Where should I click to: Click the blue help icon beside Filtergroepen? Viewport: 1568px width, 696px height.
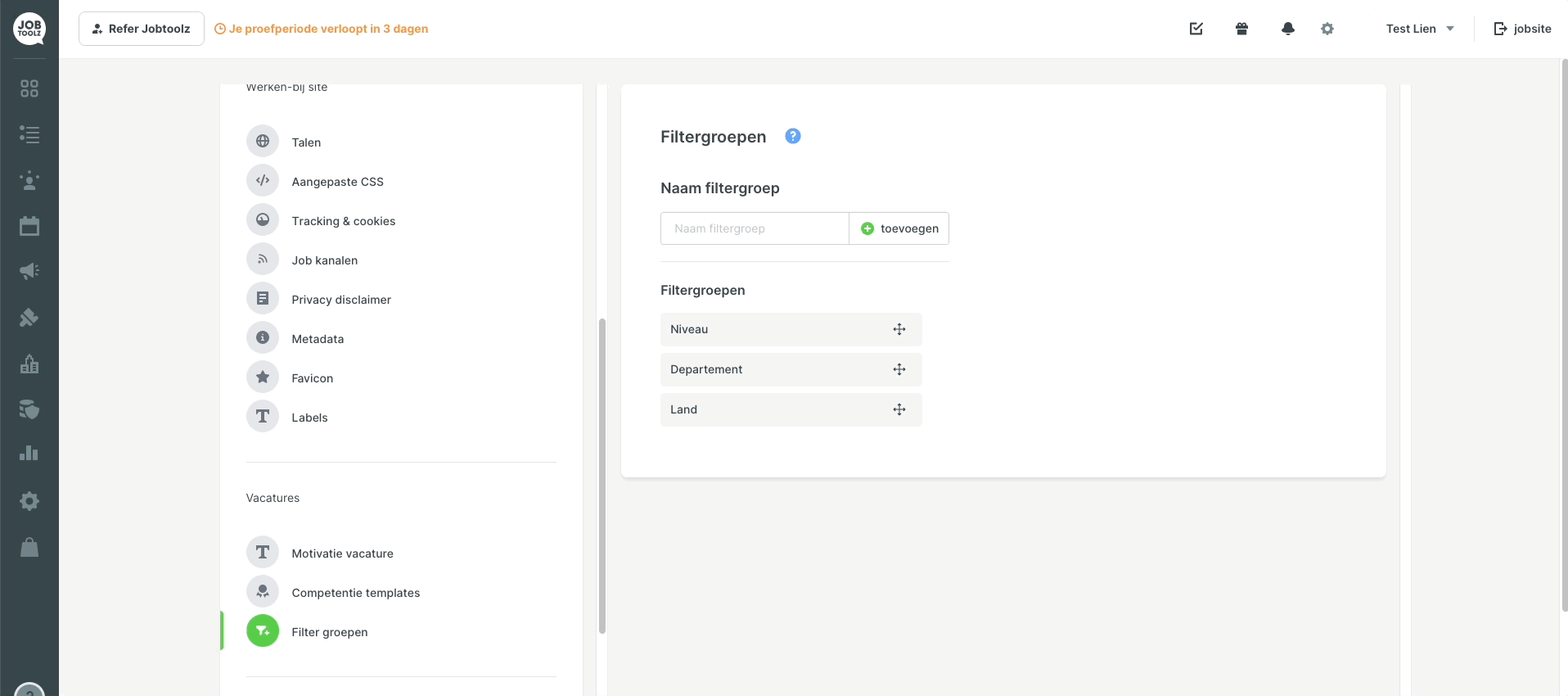pos(793,136)
